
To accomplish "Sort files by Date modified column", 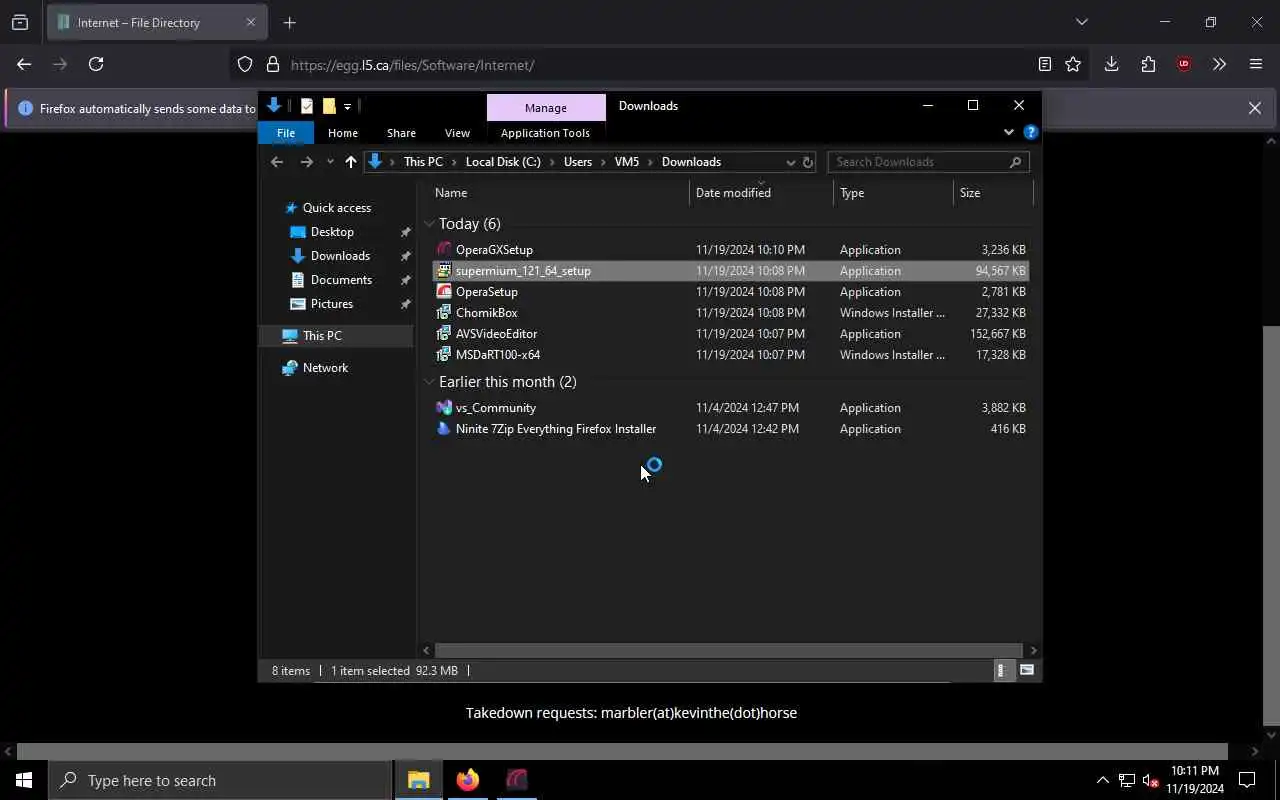I will [761, 193].
